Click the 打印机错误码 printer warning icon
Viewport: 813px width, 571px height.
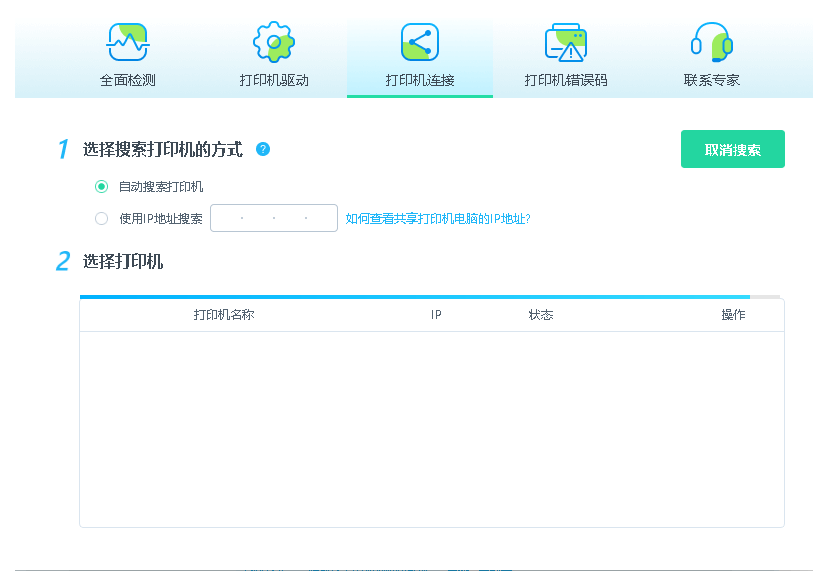(x=565, y=42)
